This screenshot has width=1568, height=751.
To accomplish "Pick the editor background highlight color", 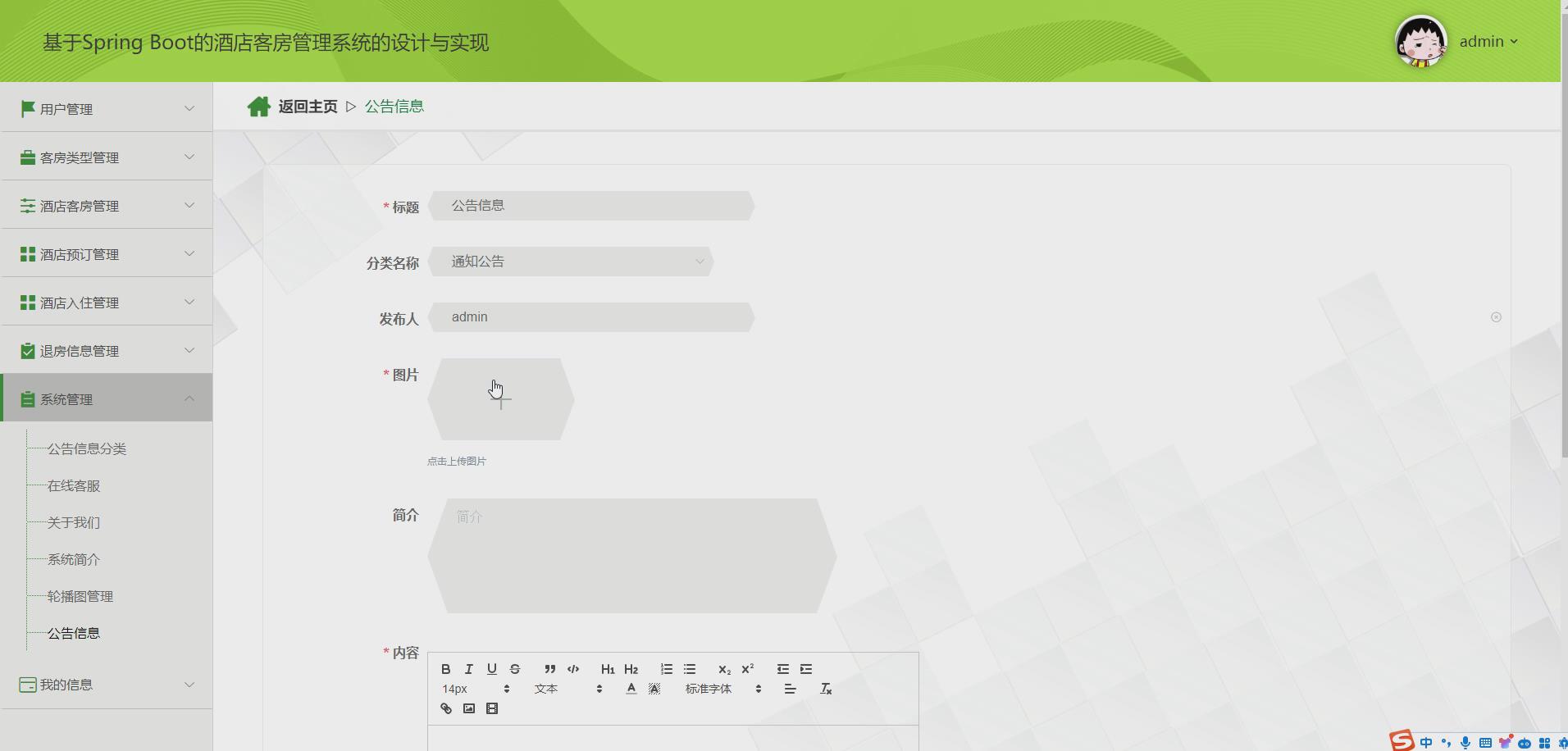I will pos(654,689).
